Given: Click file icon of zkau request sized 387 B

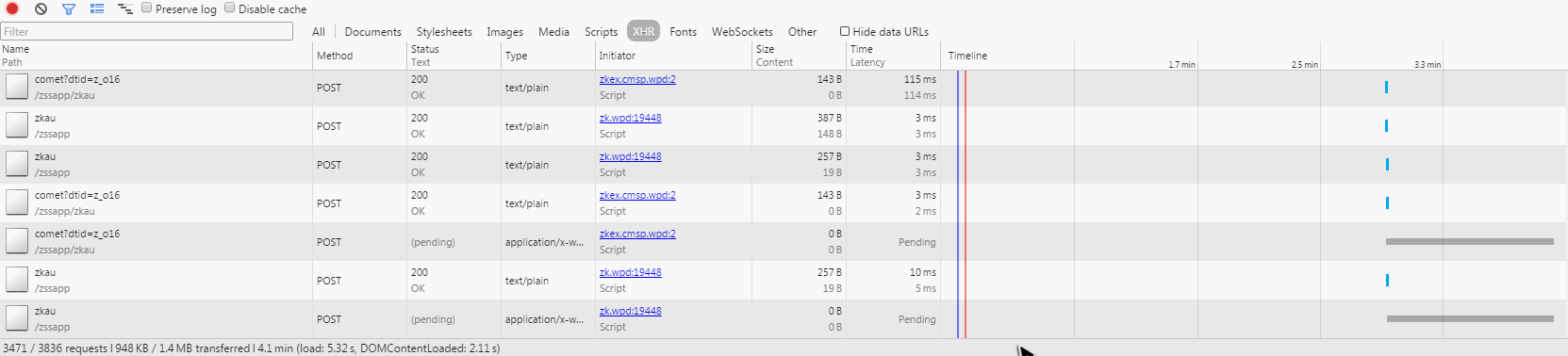Looking at the screenshot, I should [17, 125].
